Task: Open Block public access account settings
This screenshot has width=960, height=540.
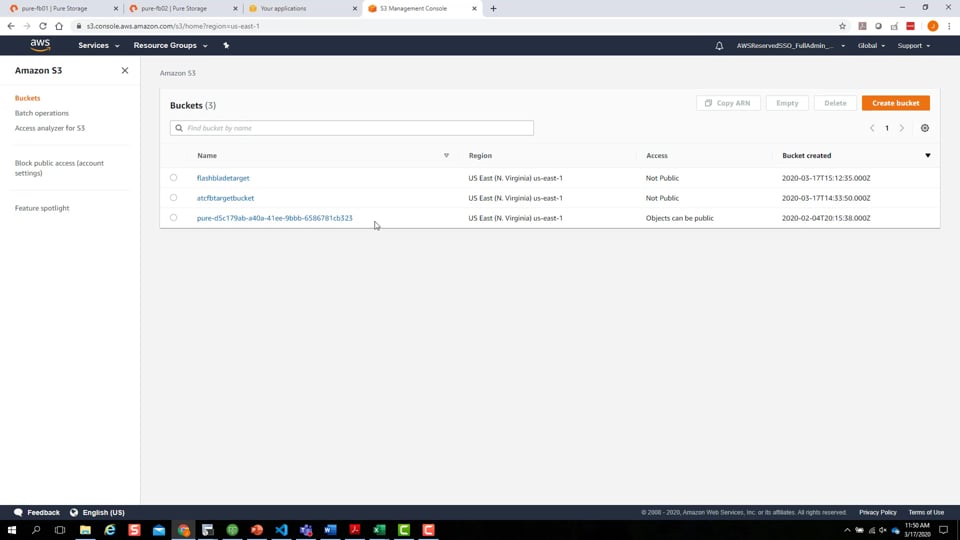Action: point(59,168)
